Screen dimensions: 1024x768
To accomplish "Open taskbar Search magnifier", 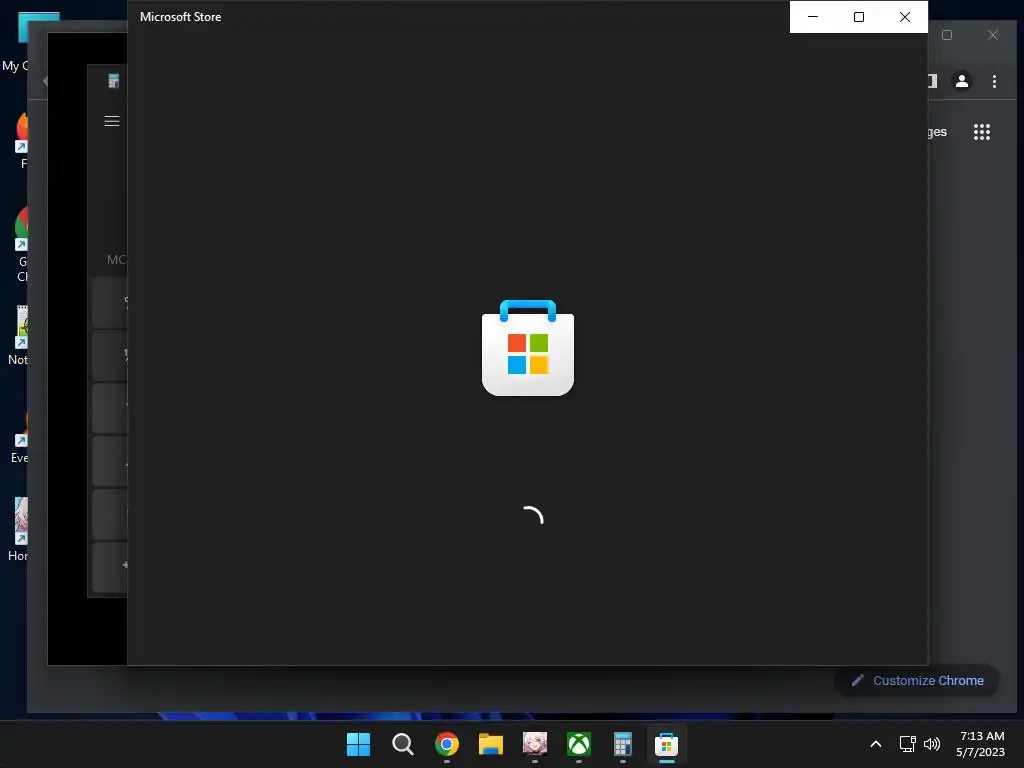I will point(402,744).
